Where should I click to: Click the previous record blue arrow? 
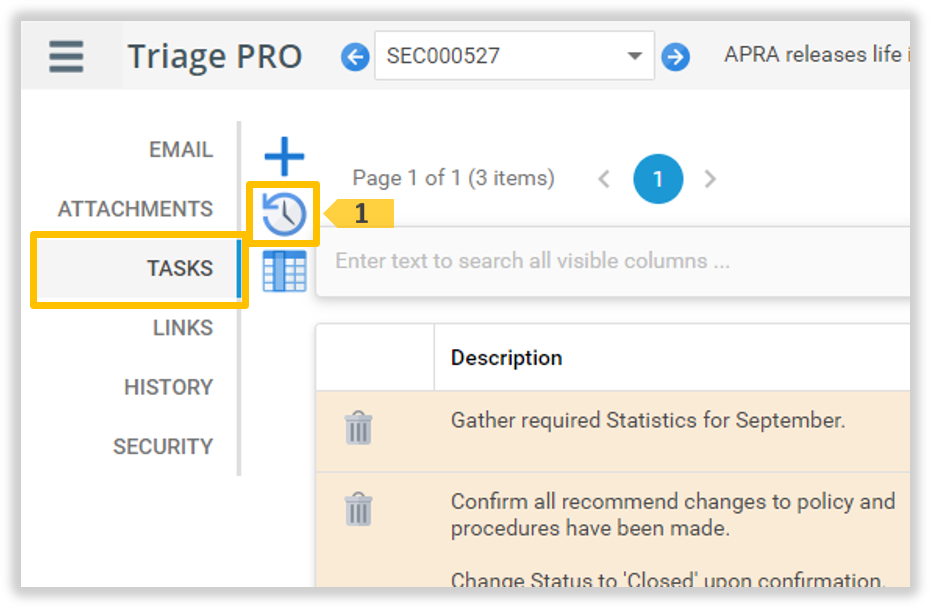point(355,57)
